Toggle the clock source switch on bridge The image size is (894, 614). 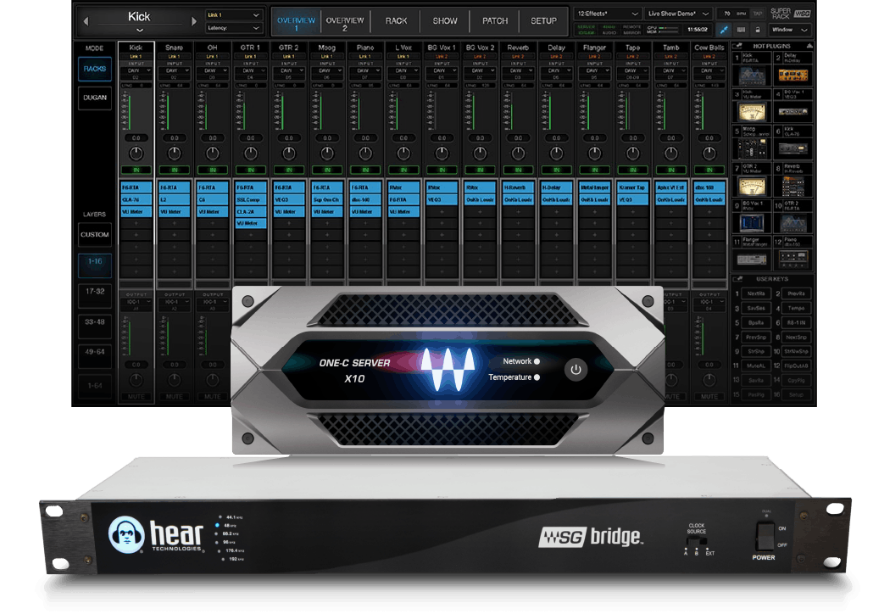pyautogui.click(x=697, y=541)
